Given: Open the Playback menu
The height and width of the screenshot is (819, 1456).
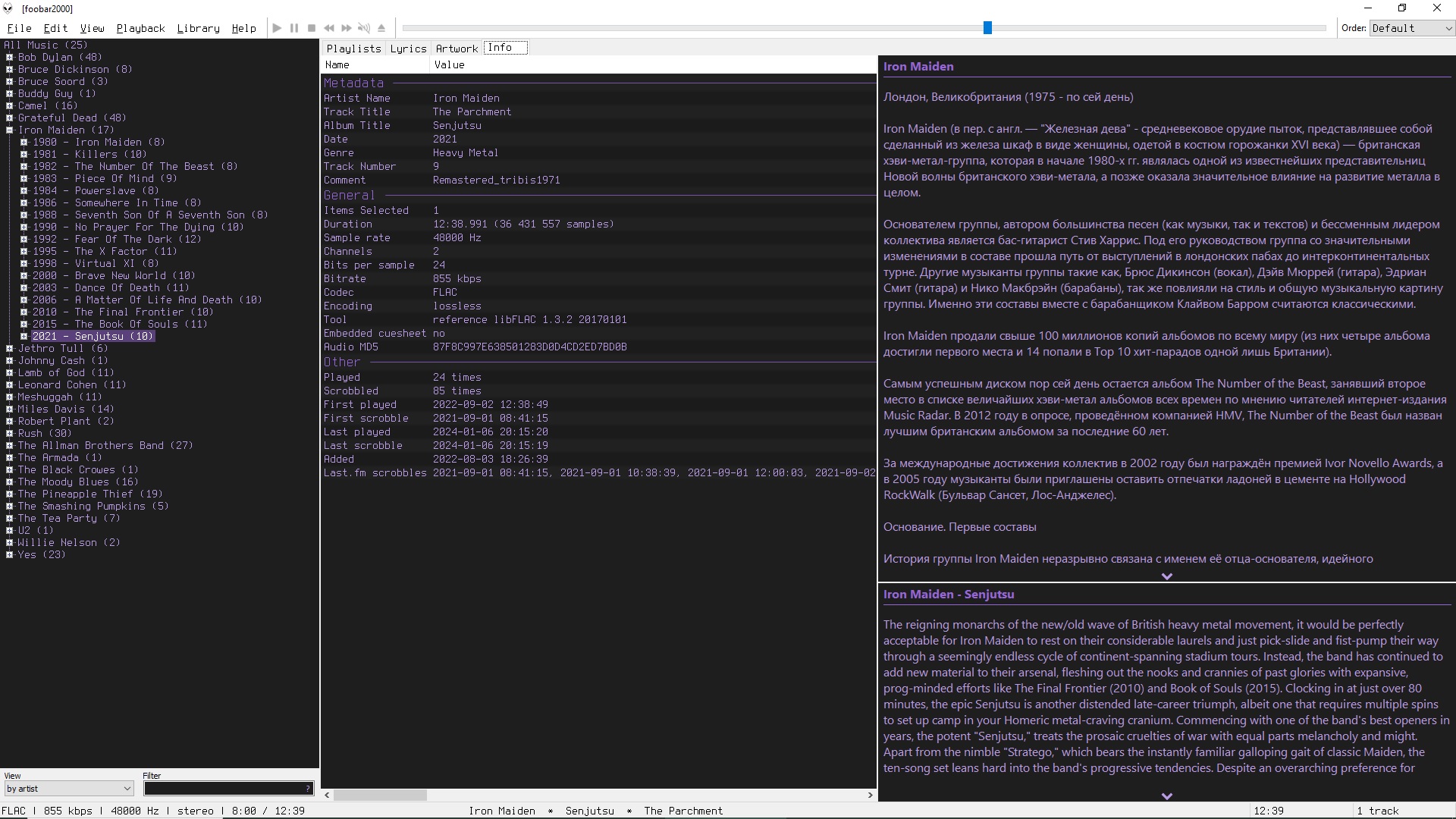Looking at the screenshot, I should 140,28.
